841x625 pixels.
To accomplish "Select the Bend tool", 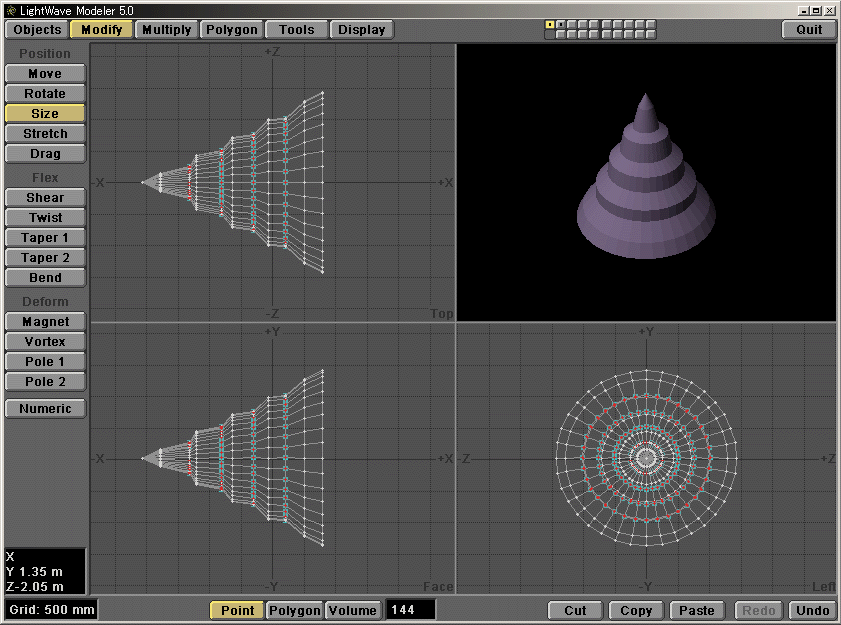I will (x=44, y=277).
